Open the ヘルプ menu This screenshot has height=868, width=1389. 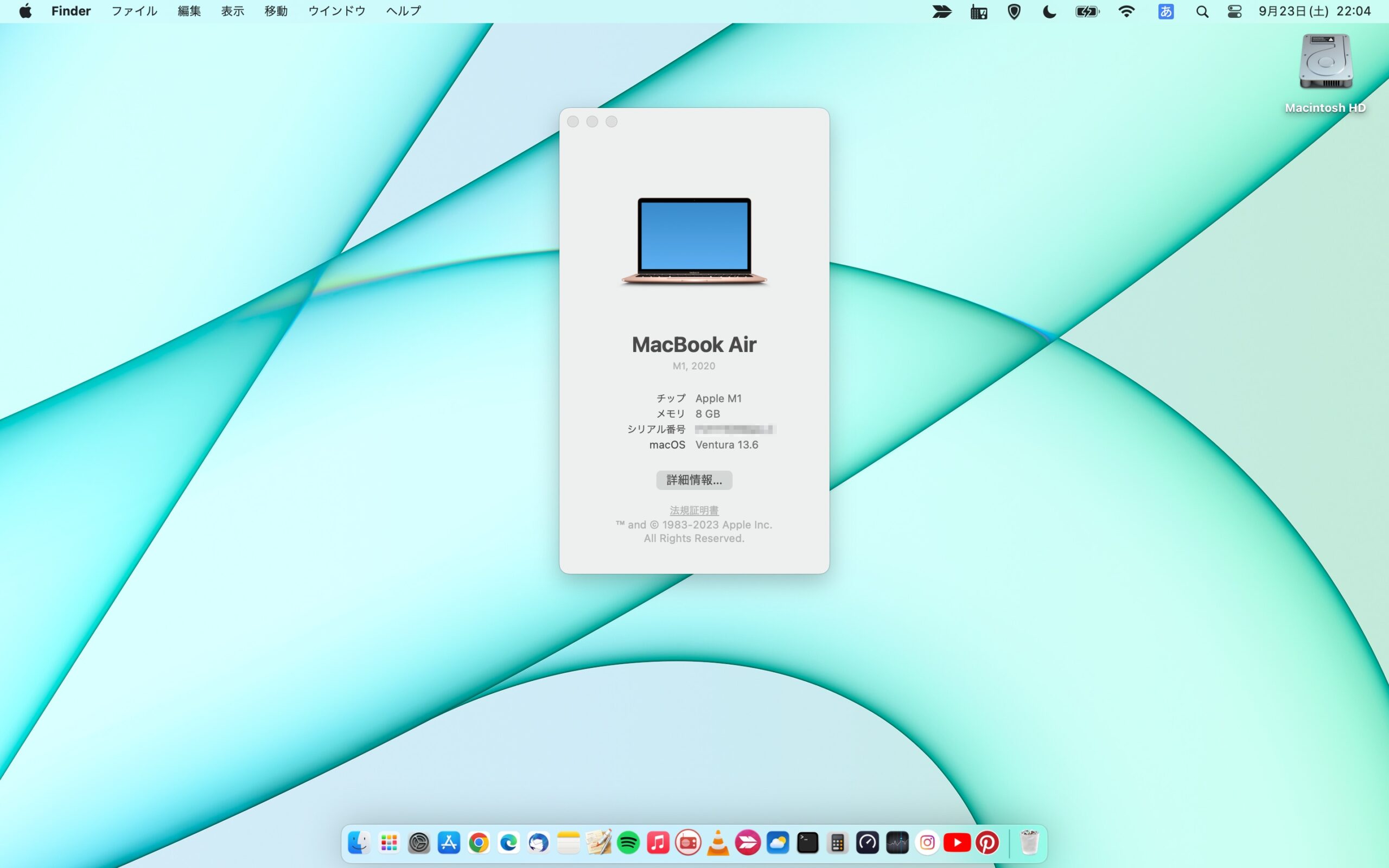pyautogui.click(x=404, y=11)
